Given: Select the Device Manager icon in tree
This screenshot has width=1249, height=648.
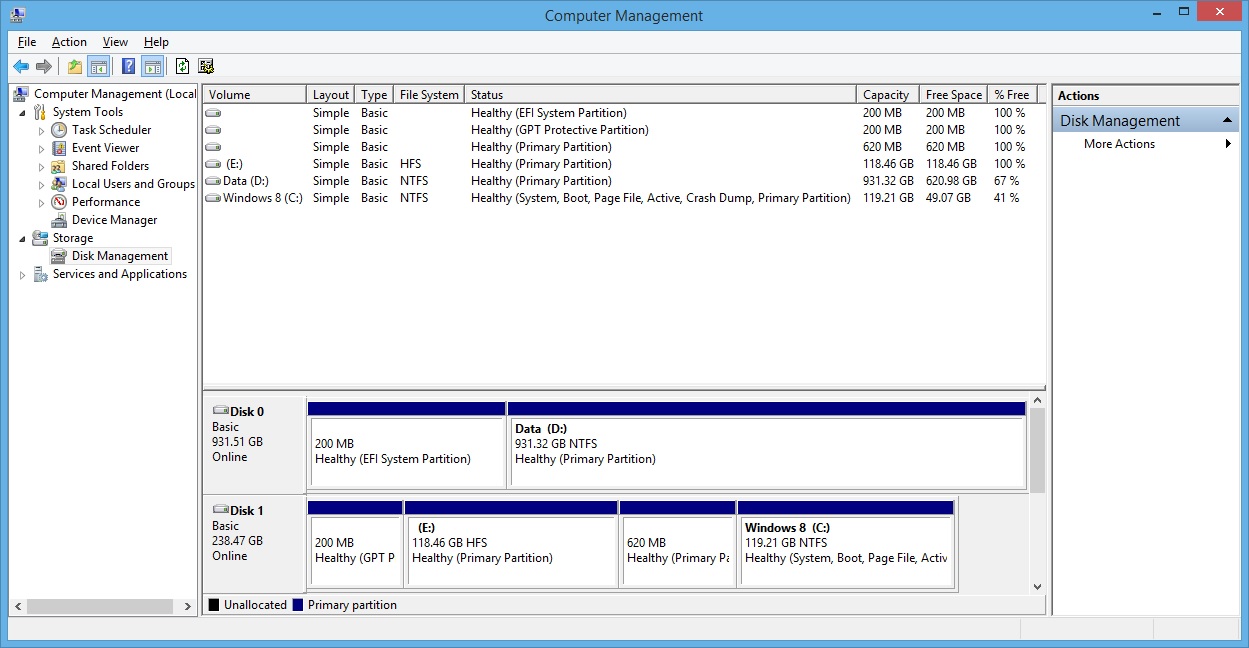Looking at the screenshot, I should pyautogui.click(x=59, y=220).
